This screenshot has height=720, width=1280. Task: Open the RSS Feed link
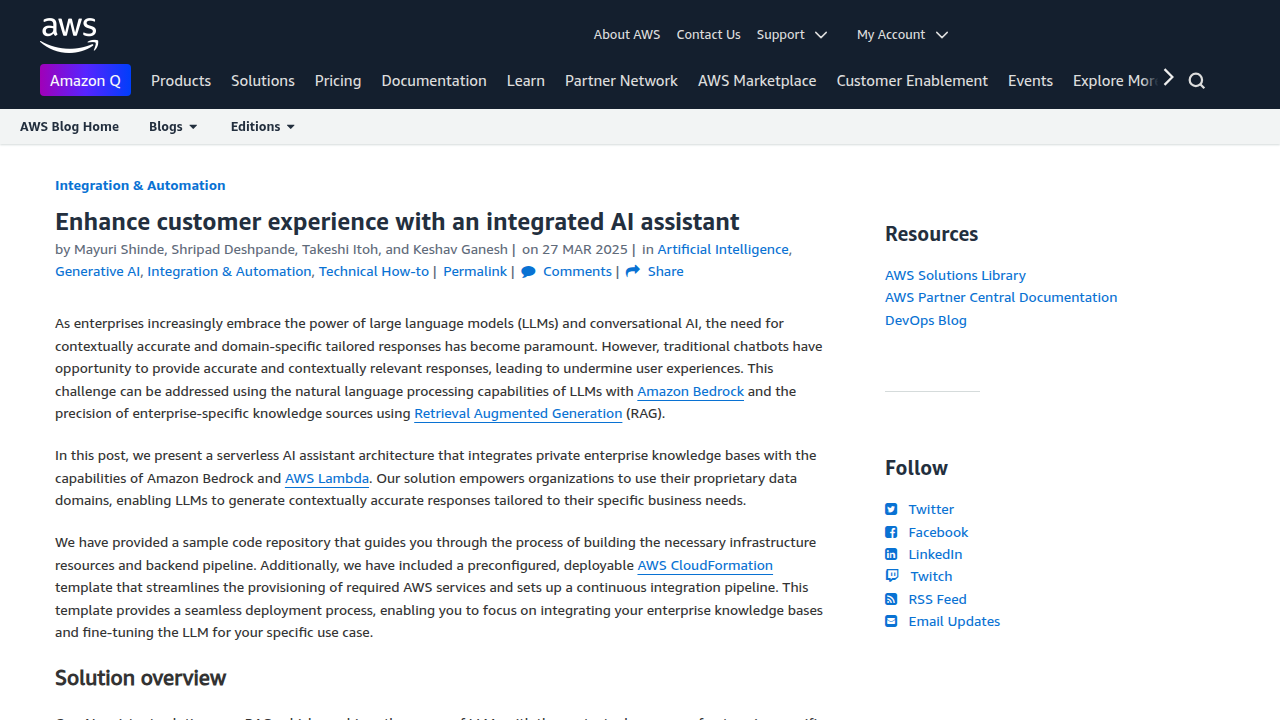click(x=937, y=600)
